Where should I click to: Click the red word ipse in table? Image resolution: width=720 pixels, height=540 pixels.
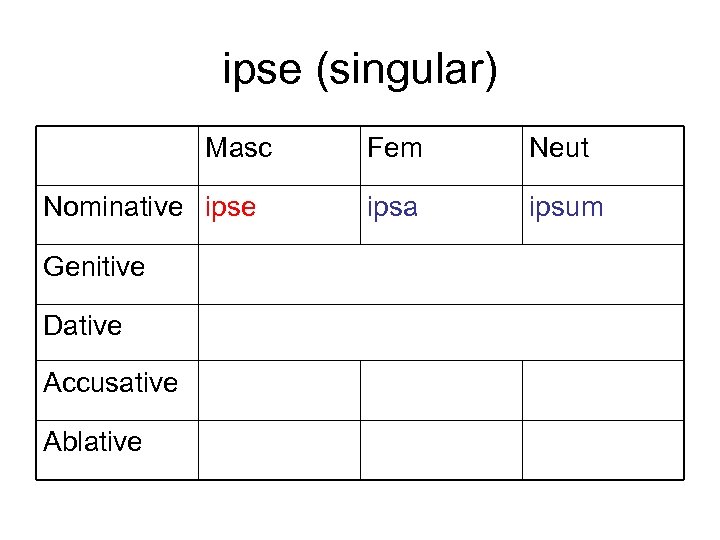click(x=230, y=207)
